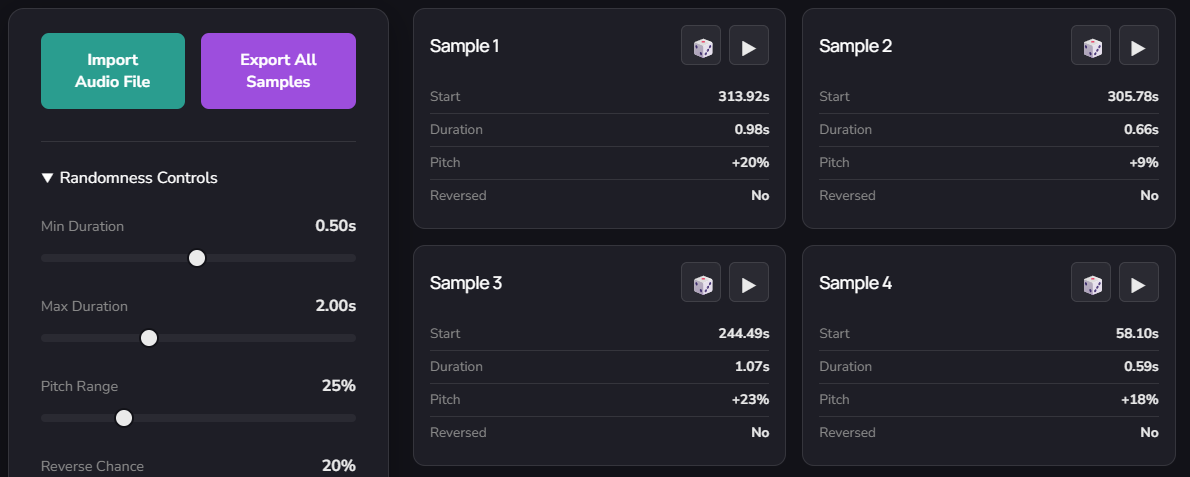The width and height of the screenshot is (1190, 477).
Task: Play Sample 1 audio
Action: point(749,46)
